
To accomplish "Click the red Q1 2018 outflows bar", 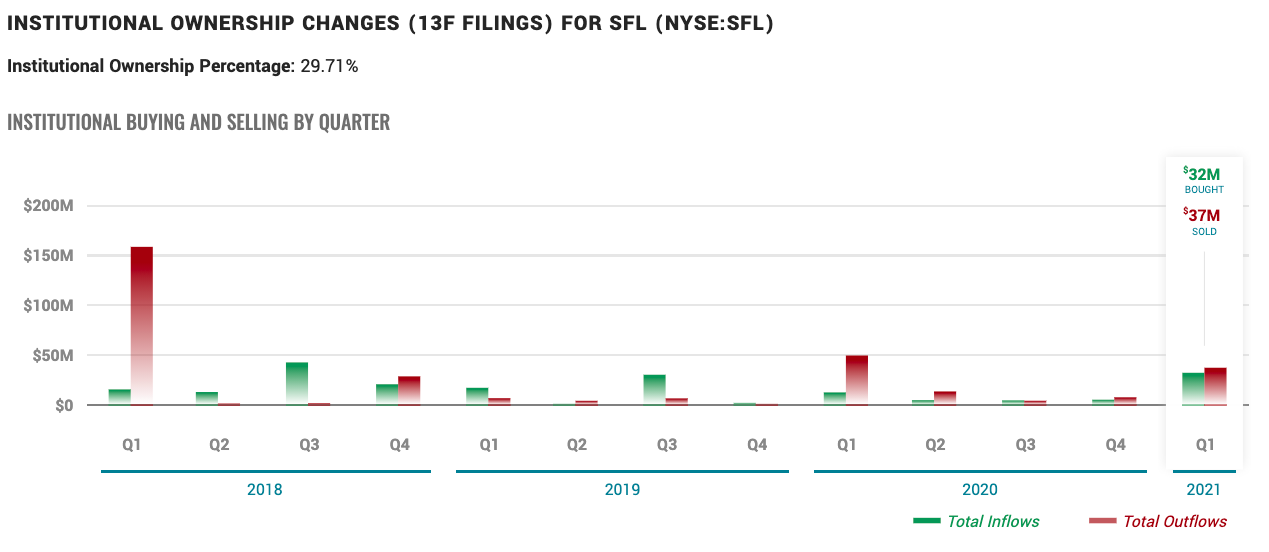I will (x=142, y=326).
